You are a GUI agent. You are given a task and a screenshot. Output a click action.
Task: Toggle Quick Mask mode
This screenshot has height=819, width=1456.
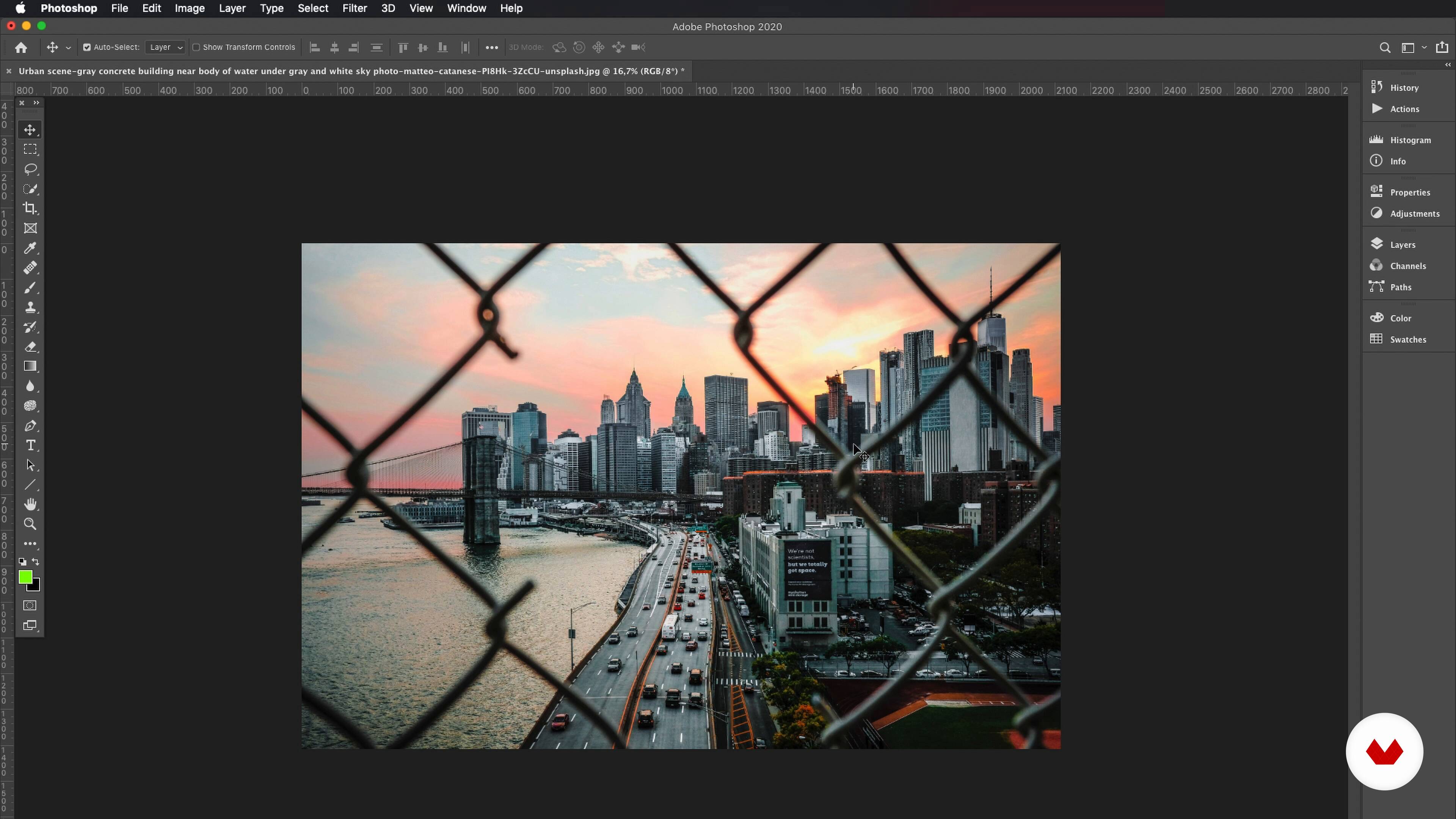click(x=30, y=606)
